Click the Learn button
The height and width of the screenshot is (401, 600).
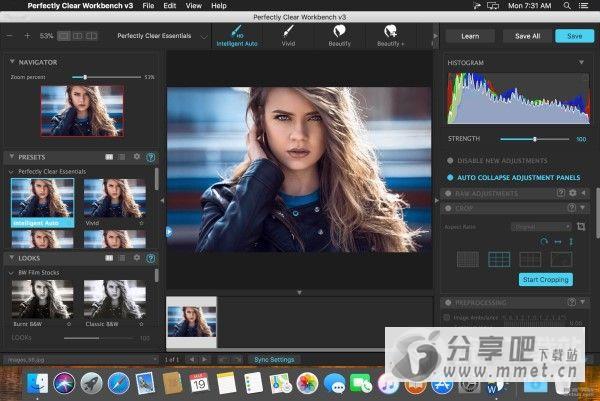(x=470, y=36)
